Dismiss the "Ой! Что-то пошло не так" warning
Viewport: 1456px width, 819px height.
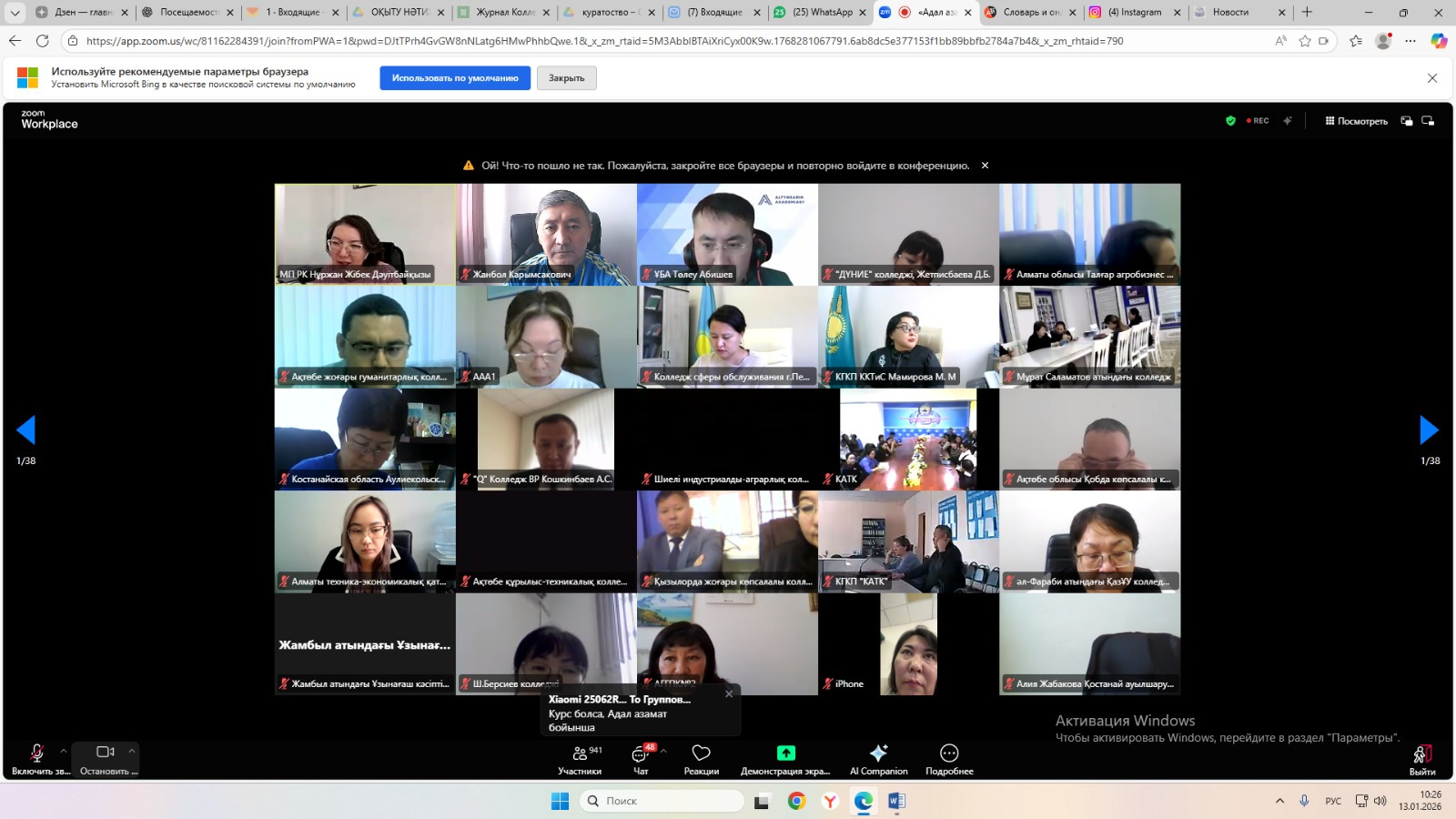(x=985, y=166)
